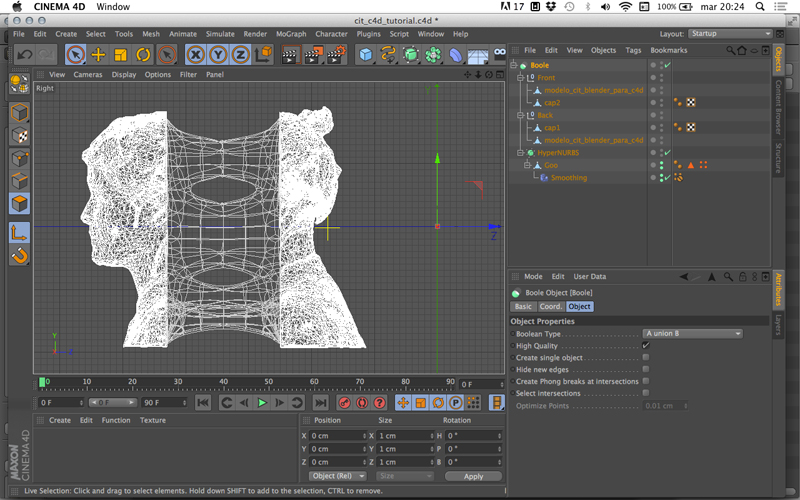The width and height of the screenshot is (800, 500).
Task: Toggle Snapping magnet icon
Action: click(x=19, y=255)
